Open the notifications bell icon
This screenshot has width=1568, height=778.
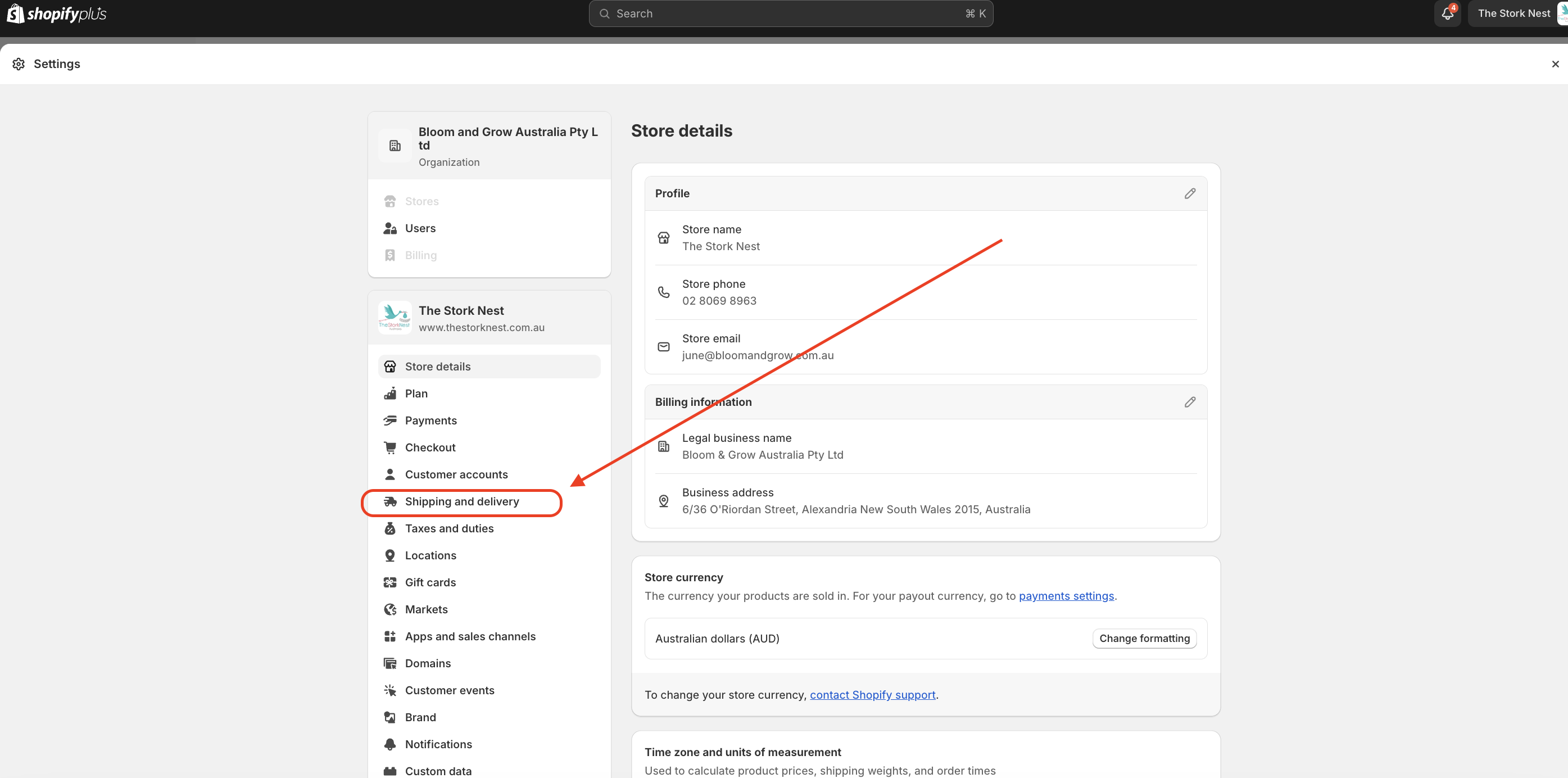tap(1448, 13)
